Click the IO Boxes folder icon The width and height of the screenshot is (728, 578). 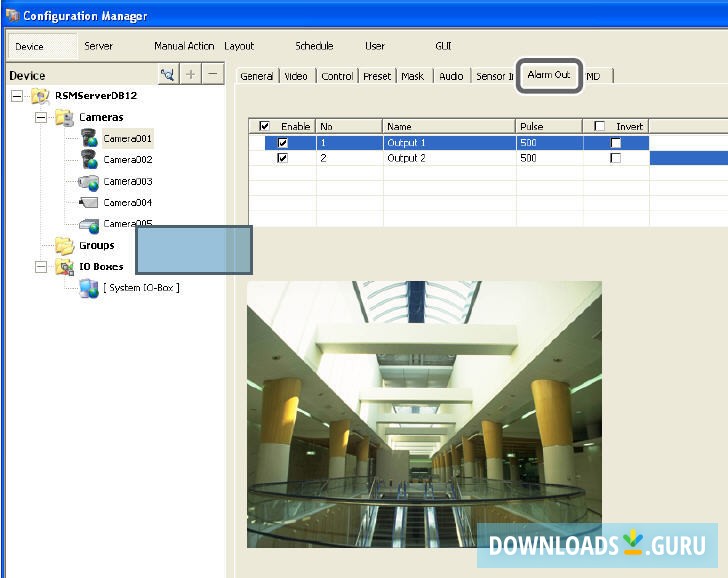(65, 267)
